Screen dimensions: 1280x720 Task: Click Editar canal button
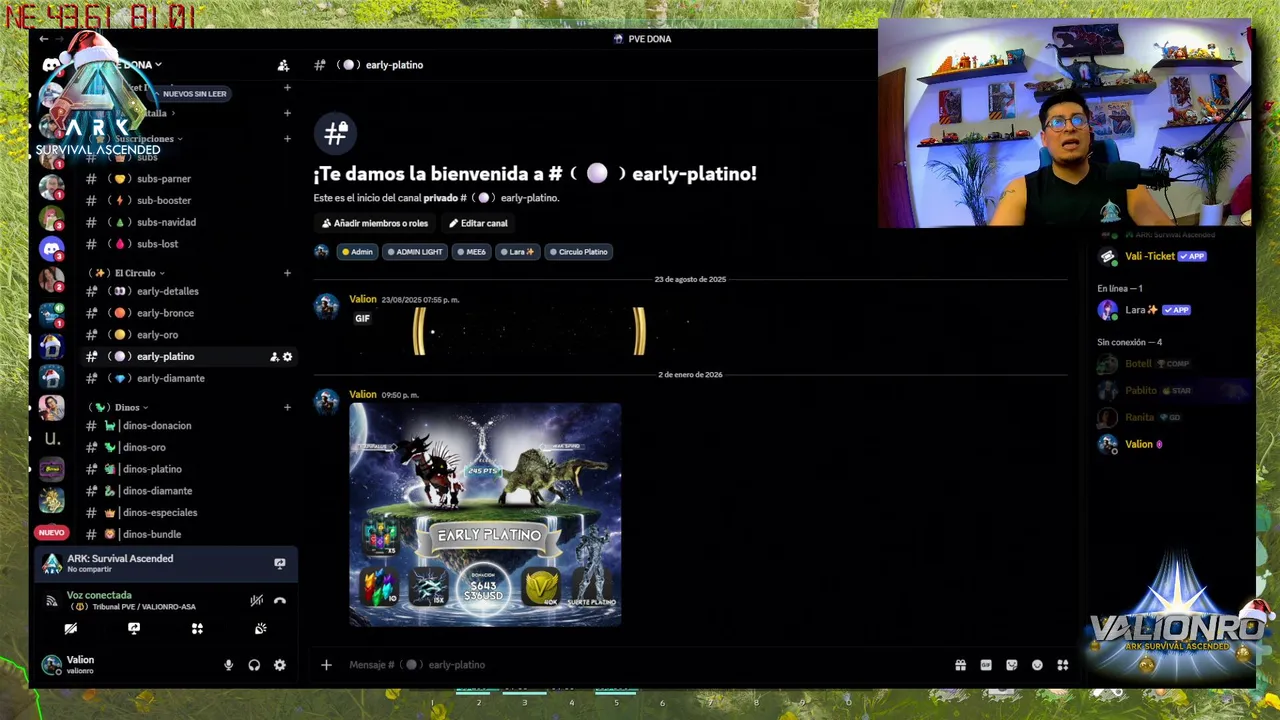tap(478, 224)
